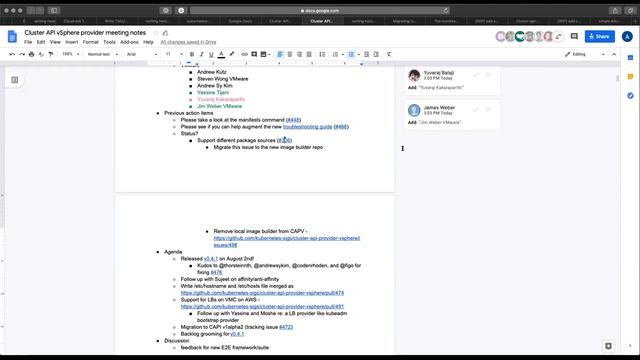Redo the last edit
Image resolution: width=640 pixels, height=360 pixels.
pos(22,54)
